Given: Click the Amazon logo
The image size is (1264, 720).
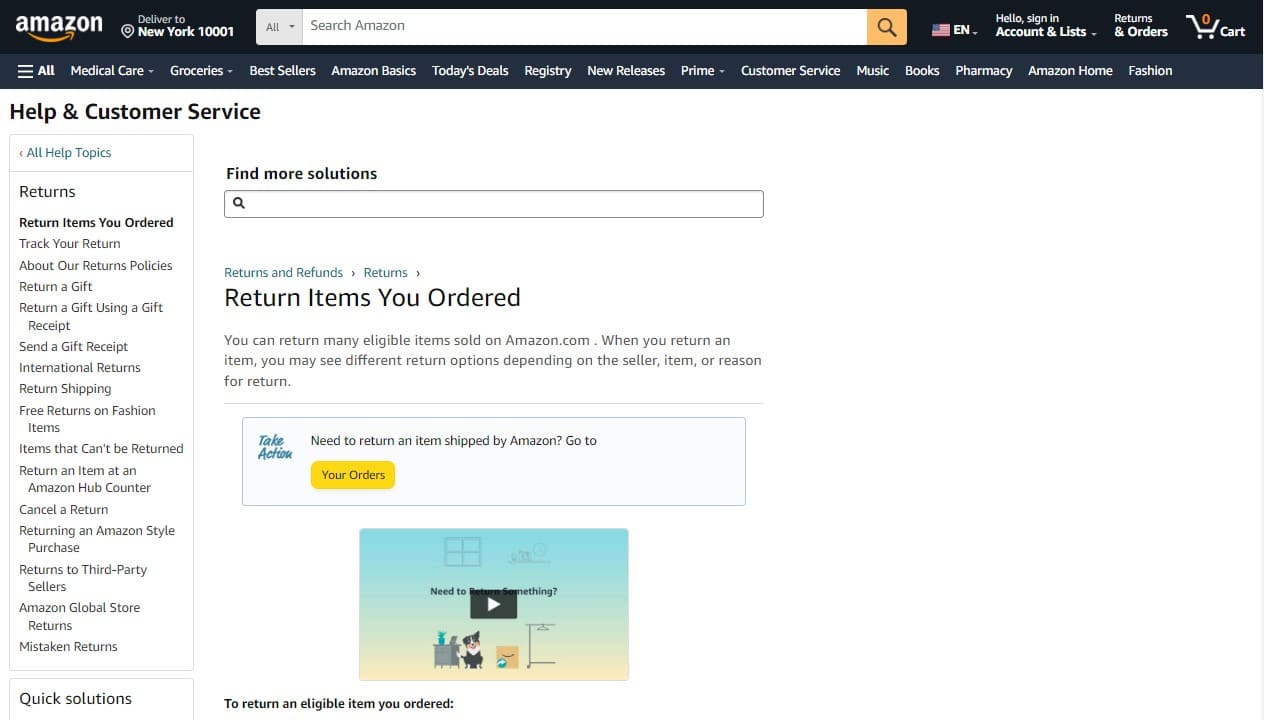Looking at the screenshot, I should click(x=58, y=27).
